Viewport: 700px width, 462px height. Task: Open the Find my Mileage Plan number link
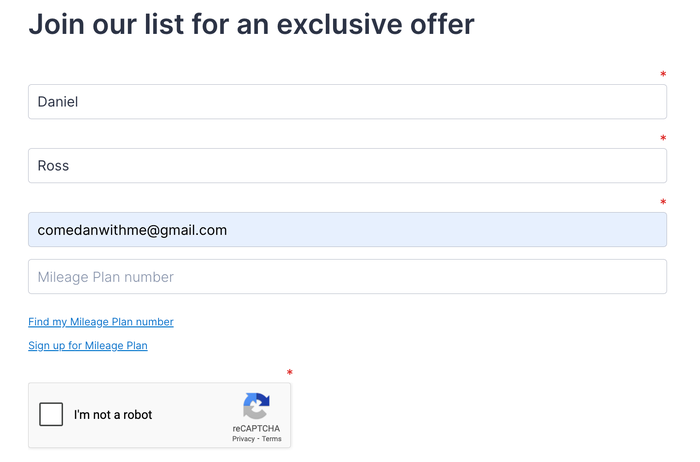pyautogui.click(x=101, y=322)
